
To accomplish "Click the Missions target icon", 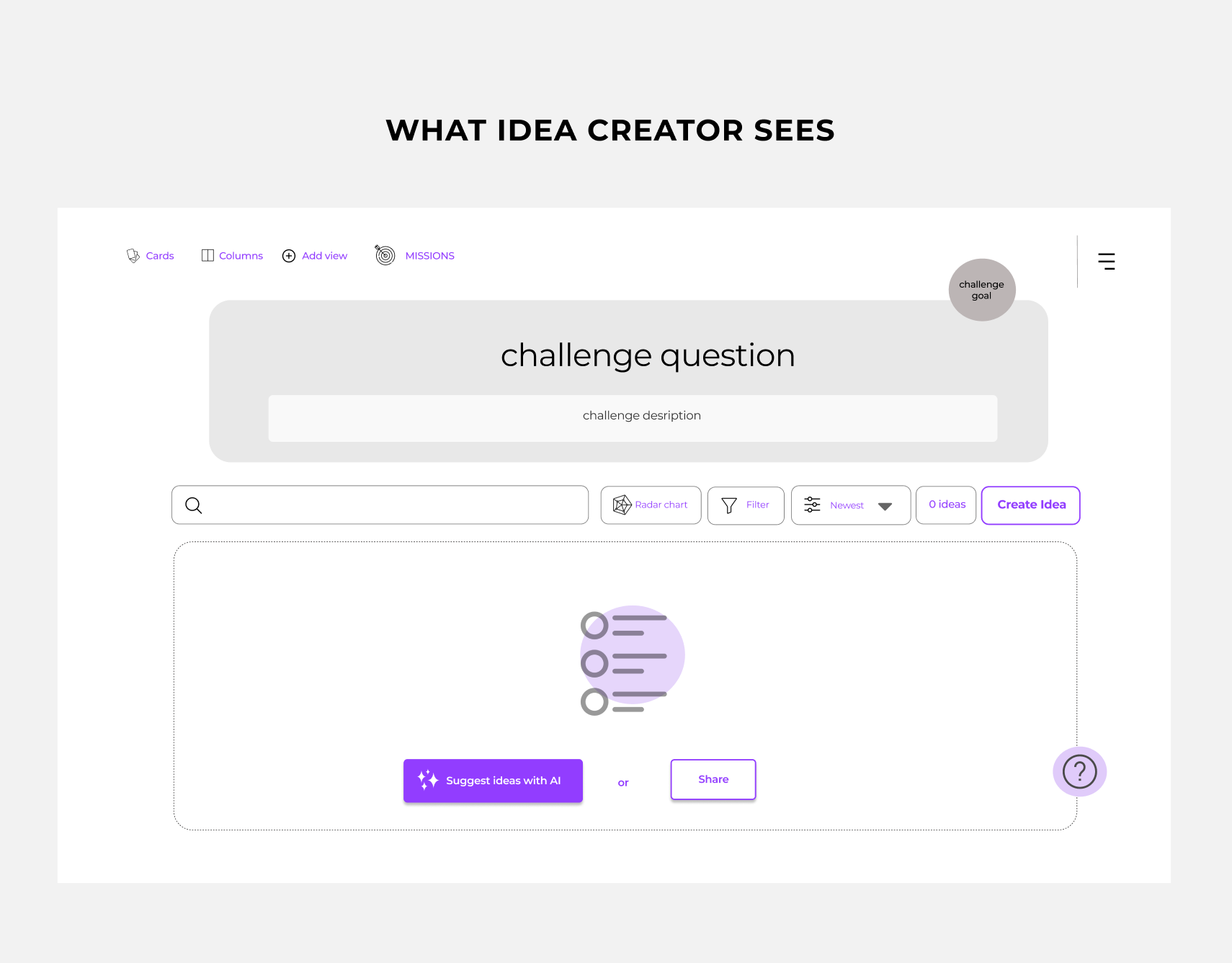I will (385, 255).
